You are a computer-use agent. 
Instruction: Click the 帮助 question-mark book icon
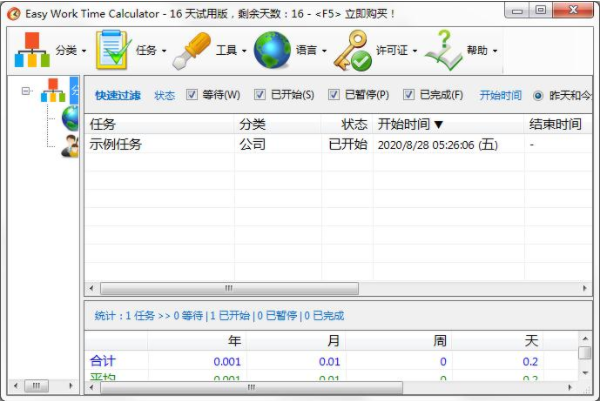point(443,50)
